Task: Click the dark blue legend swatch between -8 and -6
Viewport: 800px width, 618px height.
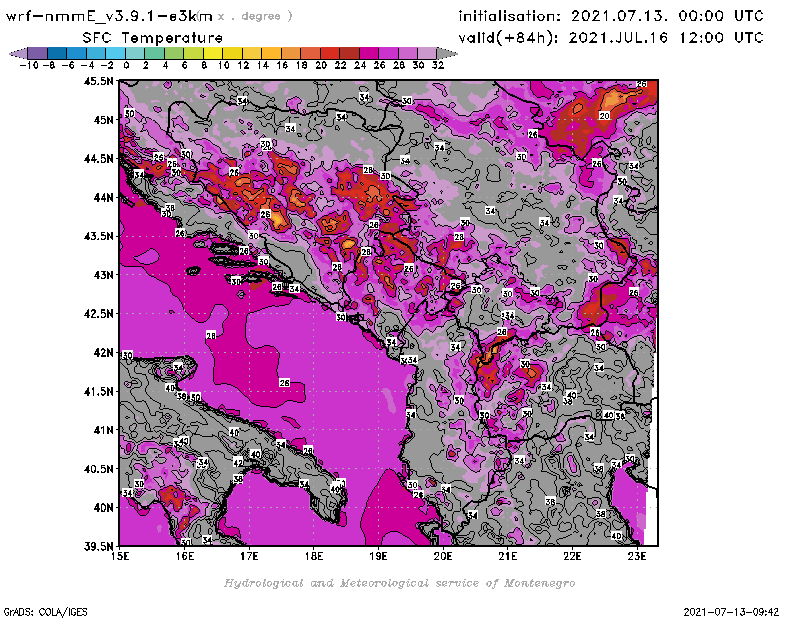Action: [57, 54]
